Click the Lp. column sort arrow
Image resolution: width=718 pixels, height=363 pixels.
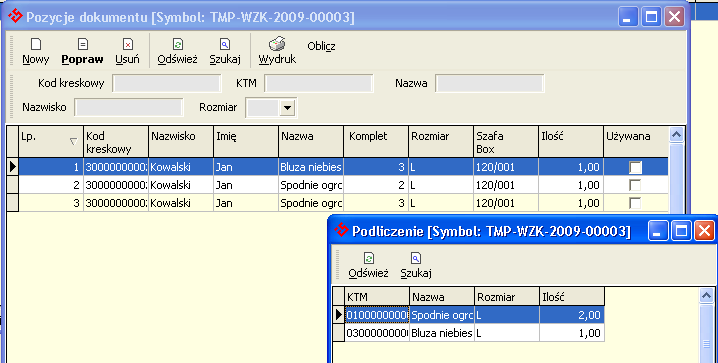pos(73,141)
